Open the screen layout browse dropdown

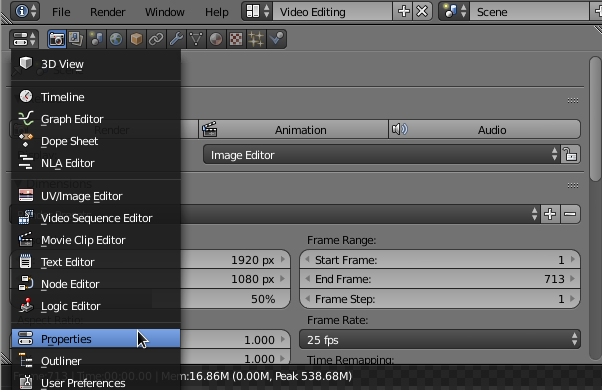(x=257, y=12)
